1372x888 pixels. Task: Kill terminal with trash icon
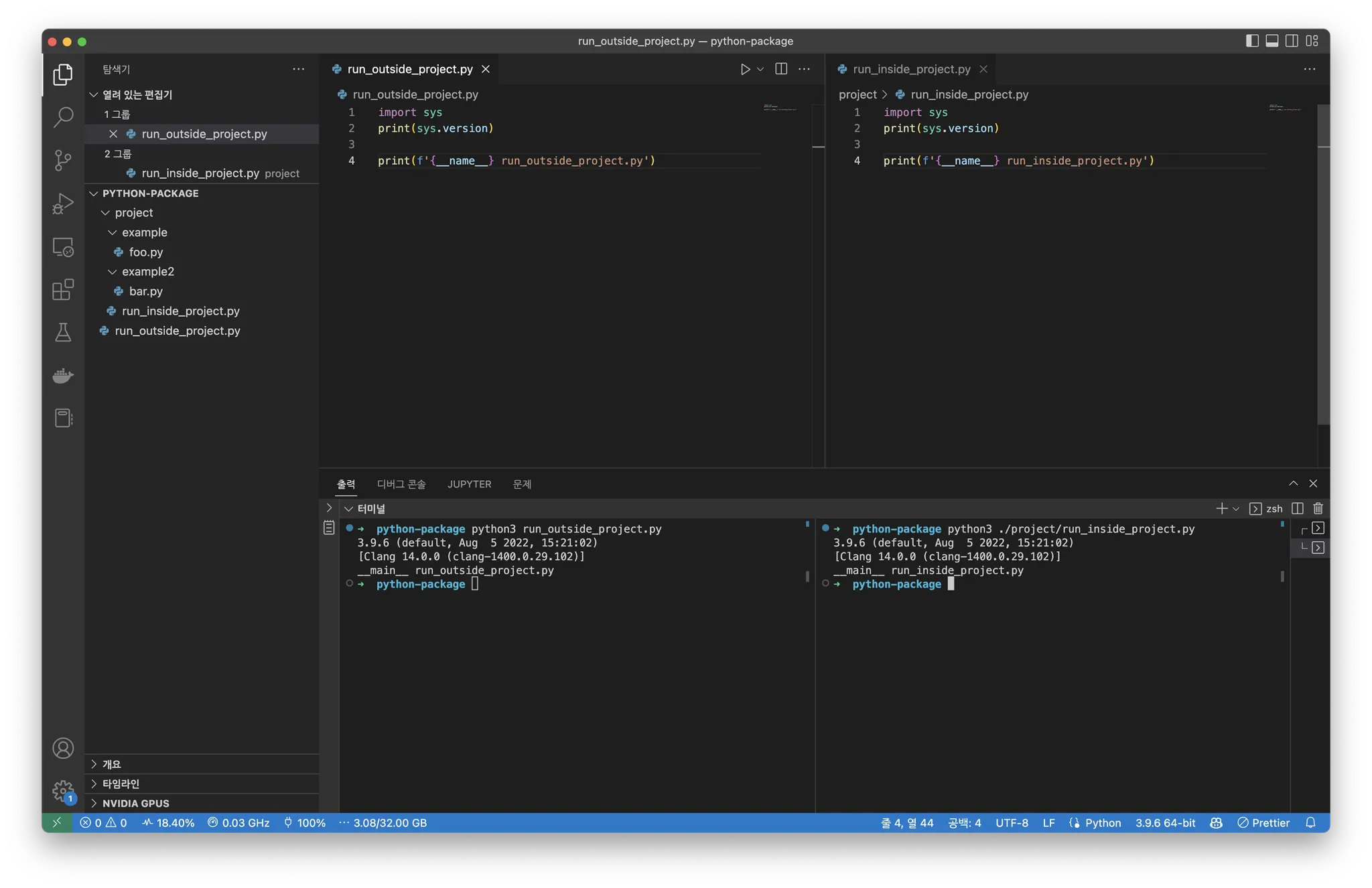coord(1318,509)
